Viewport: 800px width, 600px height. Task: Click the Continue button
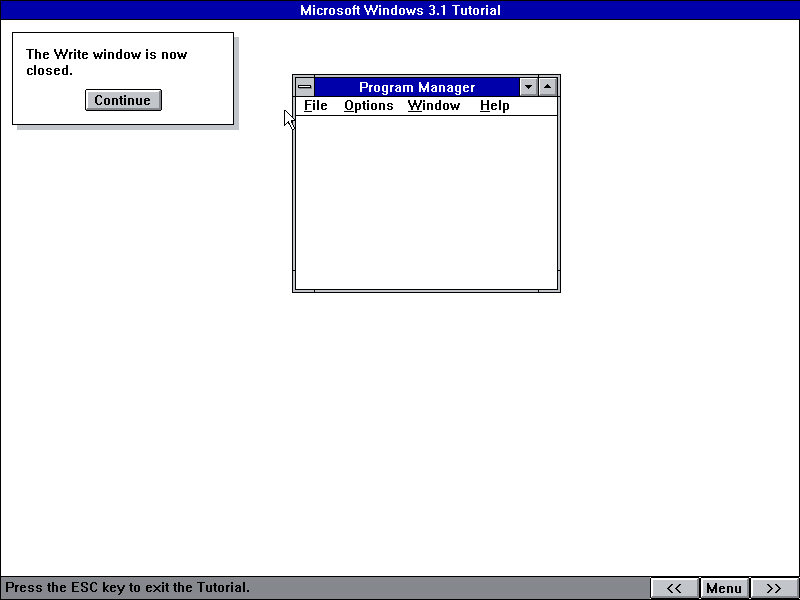point(123,100)
